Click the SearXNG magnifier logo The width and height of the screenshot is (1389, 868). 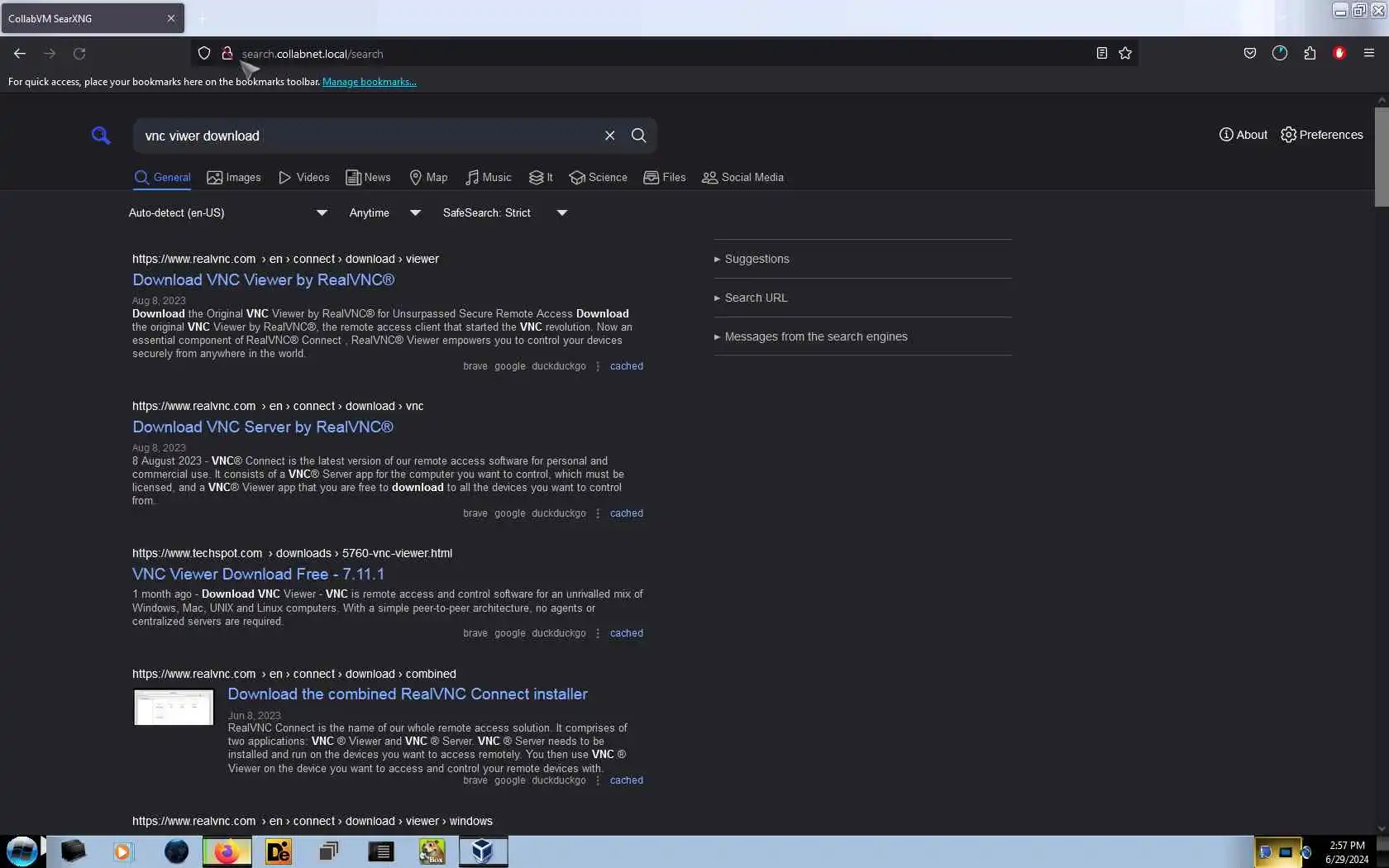[101, 136]
